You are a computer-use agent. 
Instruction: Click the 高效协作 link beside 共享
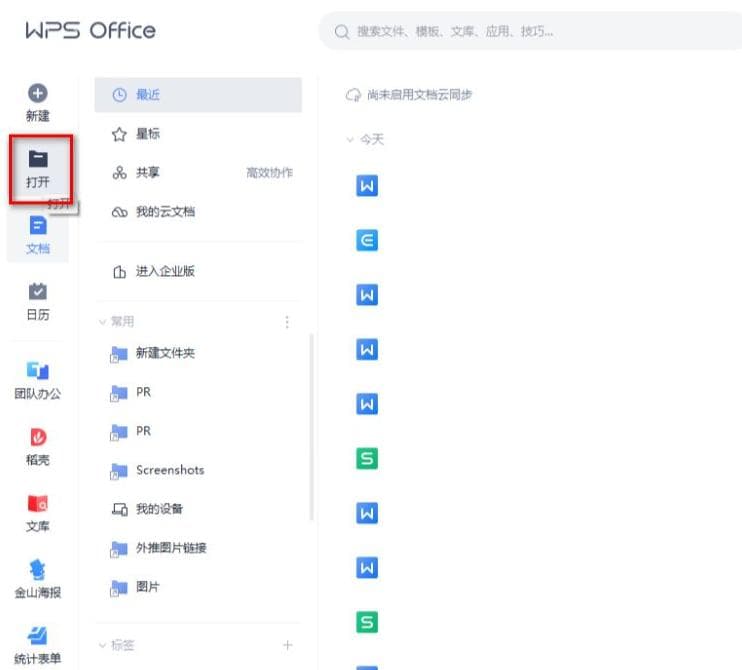coord(269,173)
